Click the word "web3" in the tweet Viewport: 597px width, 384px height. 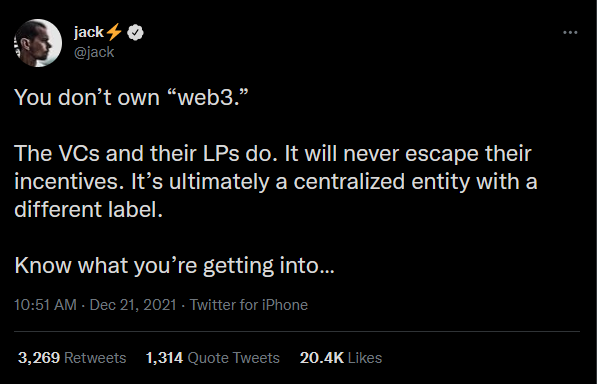coord(205,98)
